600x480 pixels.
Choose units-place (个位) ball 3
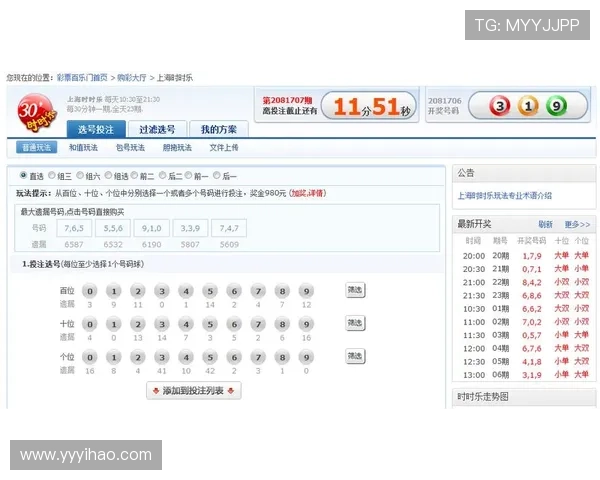(162, 358)
